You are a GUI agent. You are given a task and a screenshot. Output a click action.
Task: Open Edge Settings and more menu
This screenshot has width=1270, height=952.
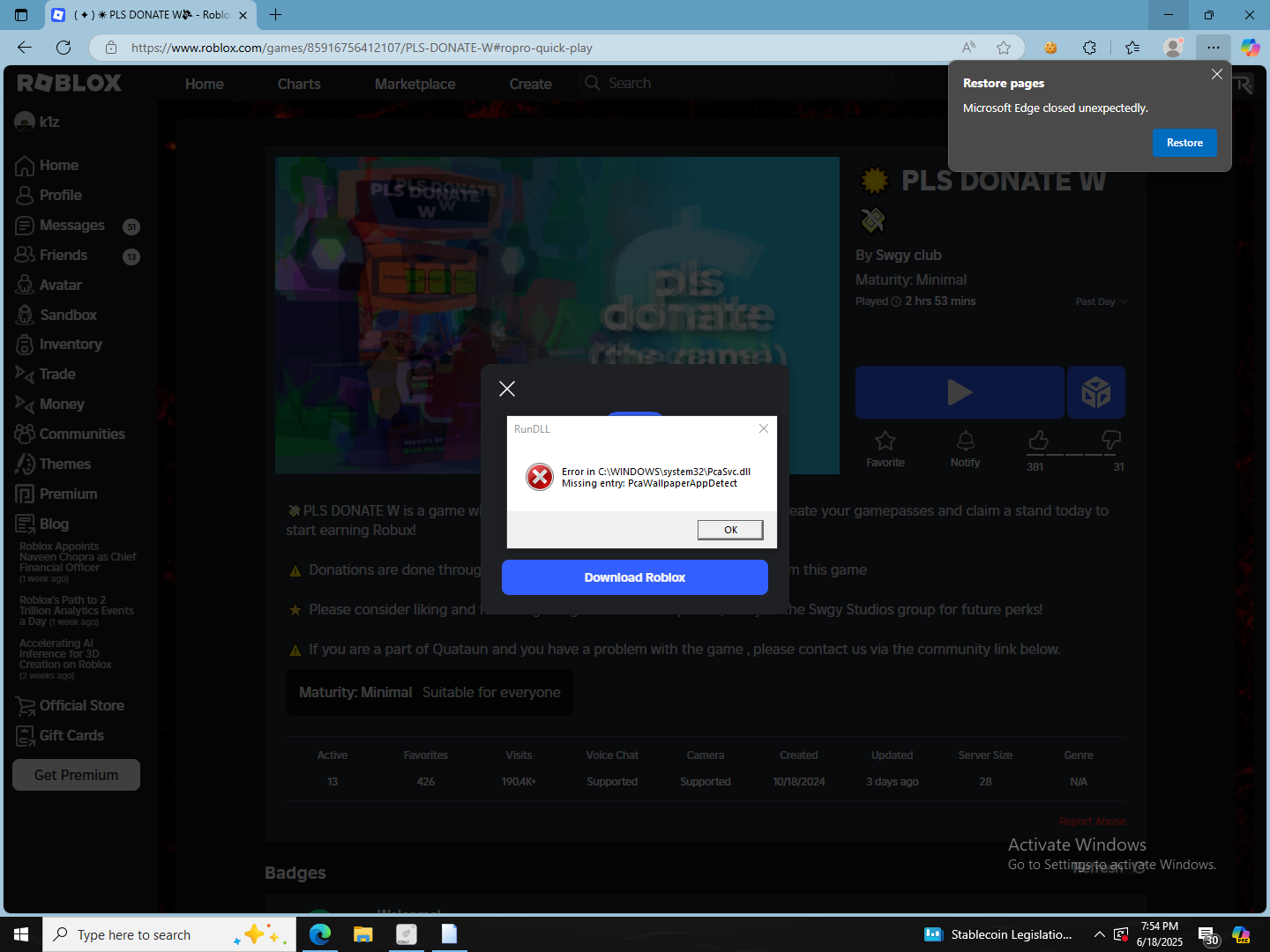(1214, 48)
